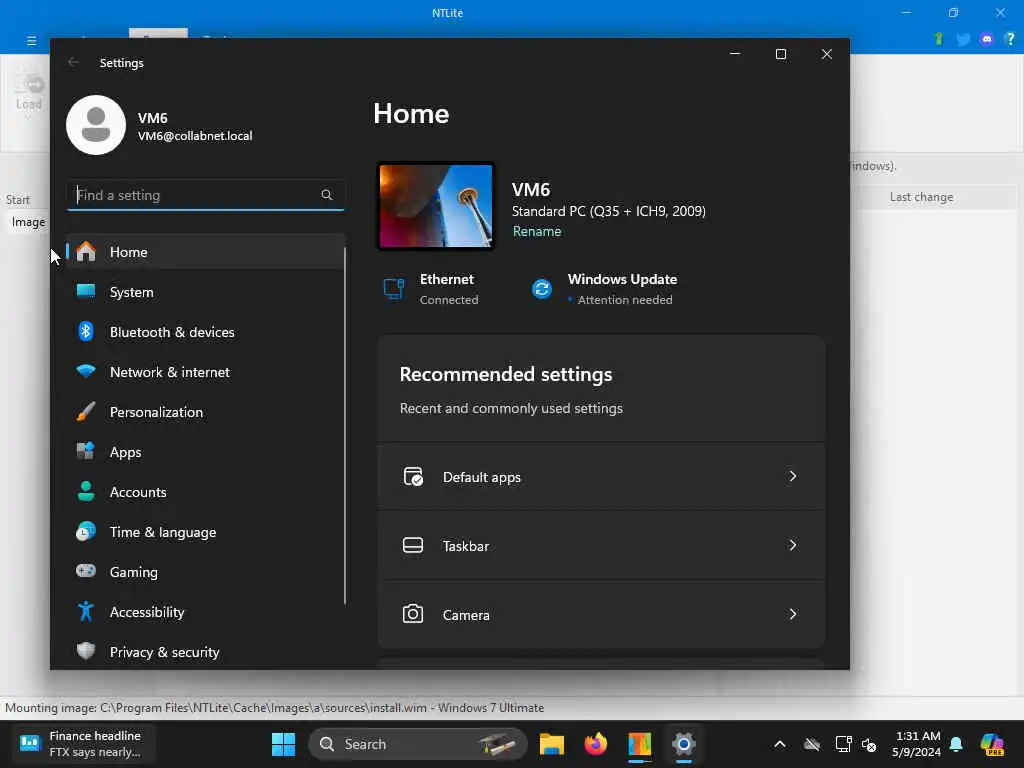
Task: Open notifications bell icon
Action: 956,744
